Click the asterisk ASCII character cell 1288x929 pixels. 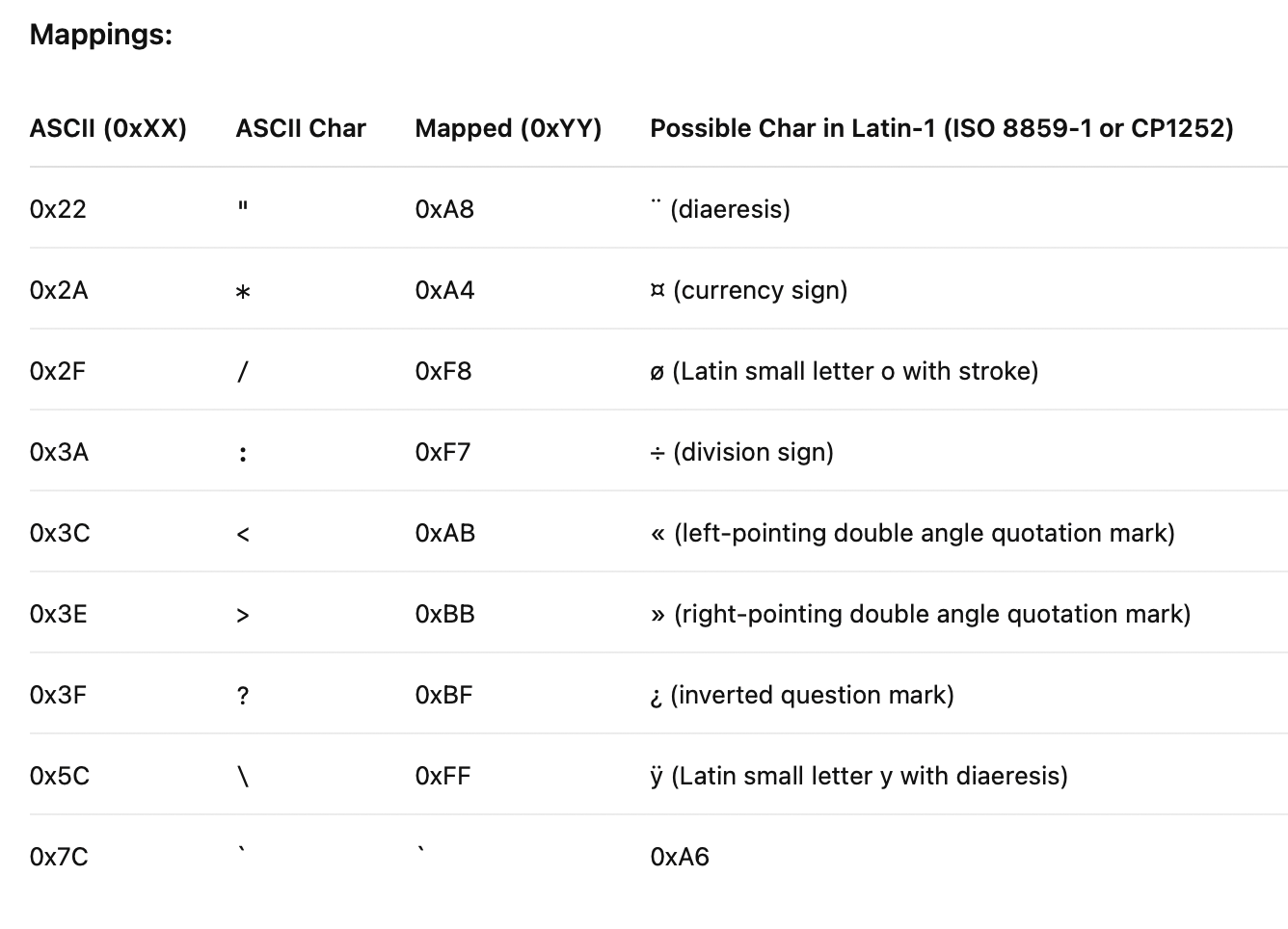point(243,292)
